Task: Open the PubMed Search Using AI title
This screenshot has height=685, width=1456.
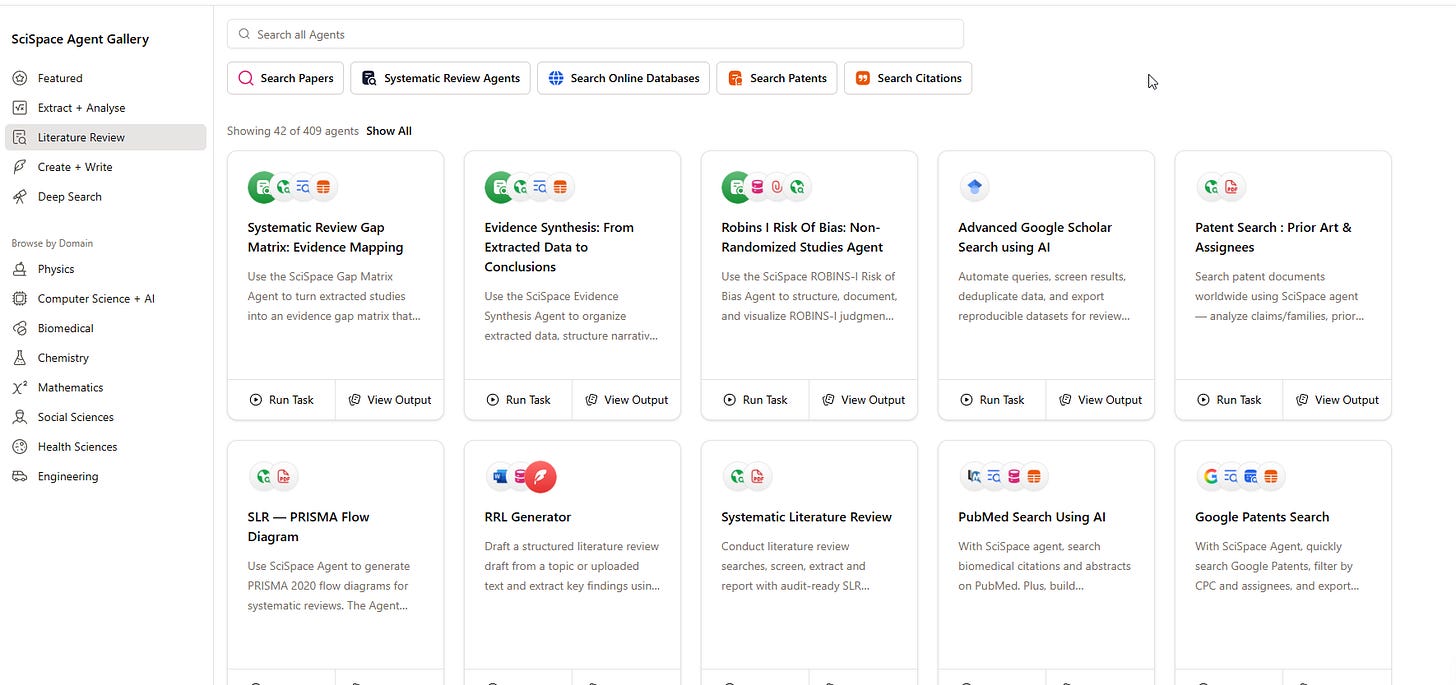Action: coord(1032,517)
